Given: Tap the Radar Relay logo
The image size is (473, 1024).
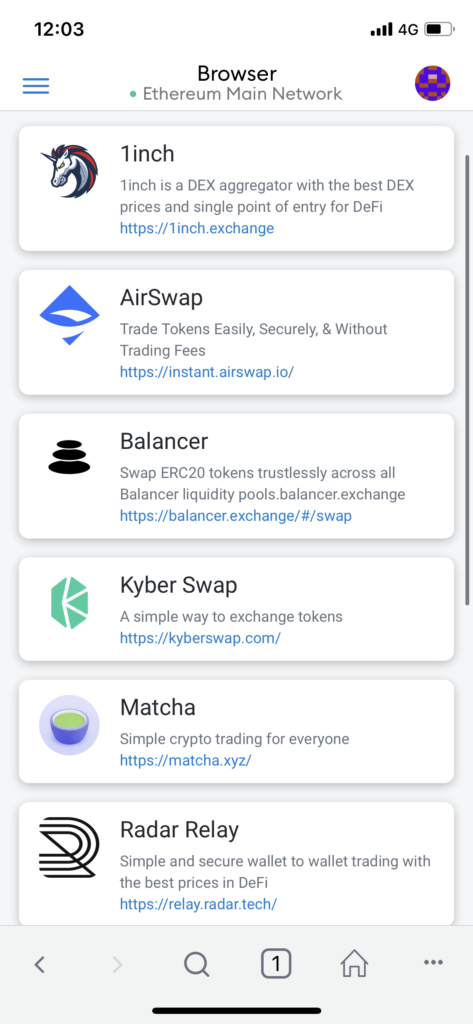Looking at the screenshot, I should (69, 847).
